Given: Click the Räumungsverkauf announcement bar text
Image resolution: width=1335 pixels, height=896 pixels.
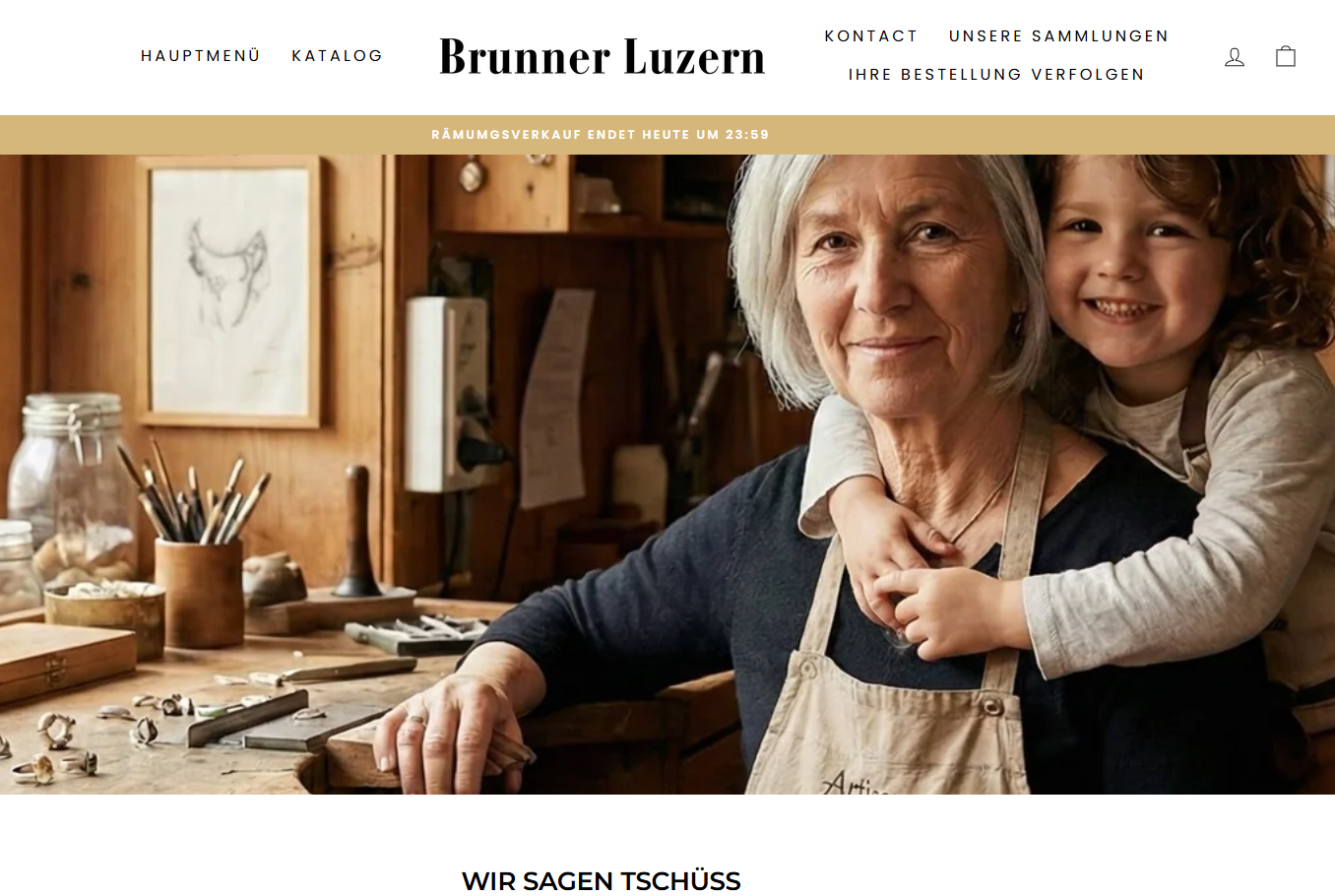Looking at the screenshot, I should point(601,135).
